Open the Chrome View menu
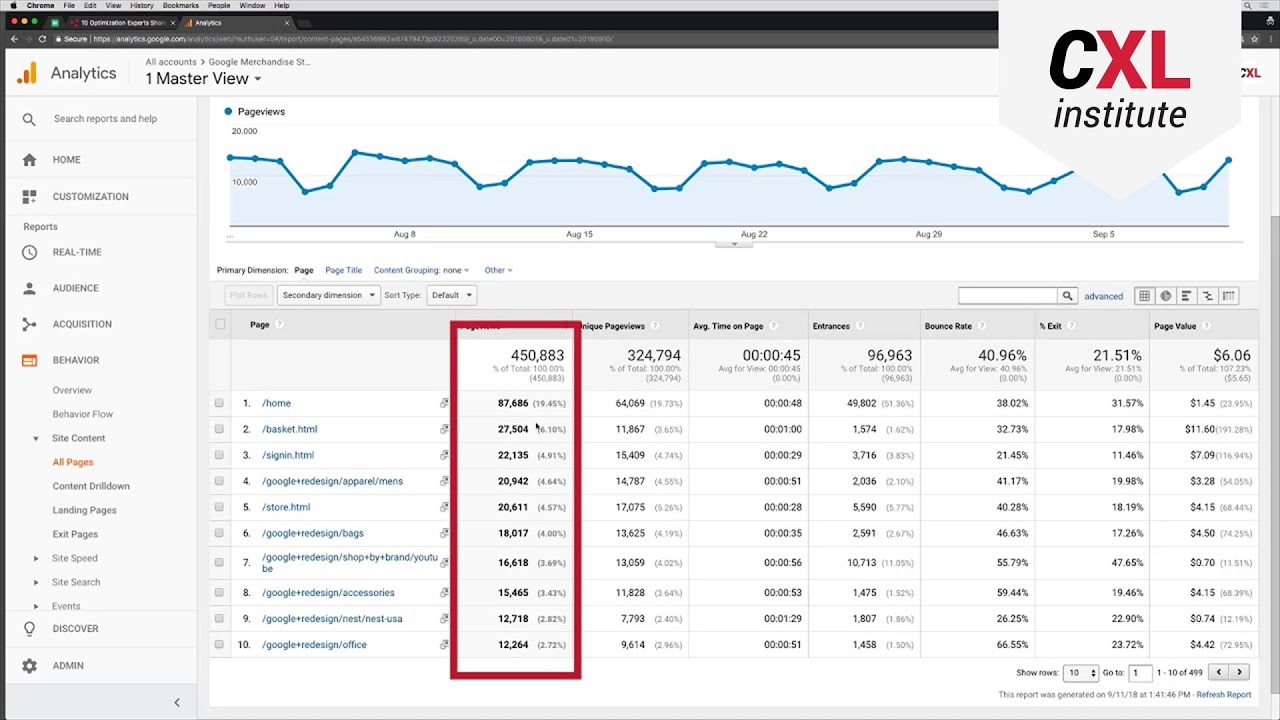 [x=113, y=6]
